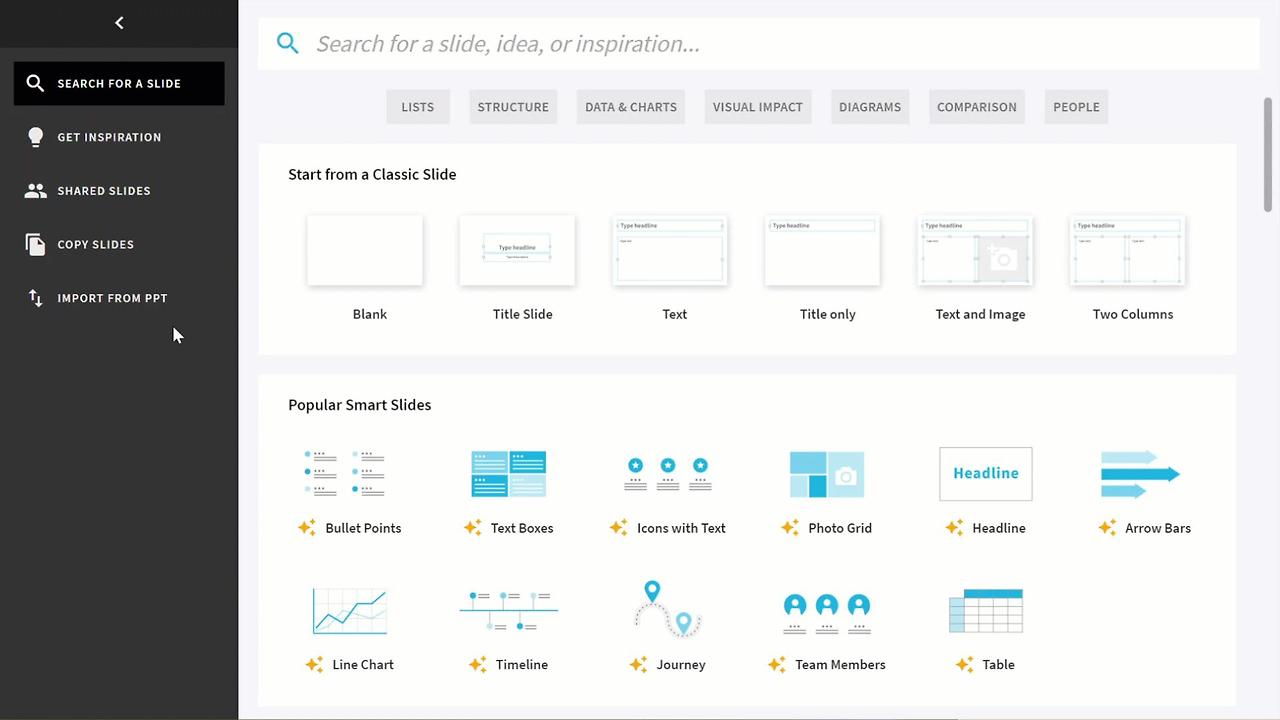Viewport: 1280px width, 720px height.
Task: Filter slides by Lists category
Action: (418, 107)
